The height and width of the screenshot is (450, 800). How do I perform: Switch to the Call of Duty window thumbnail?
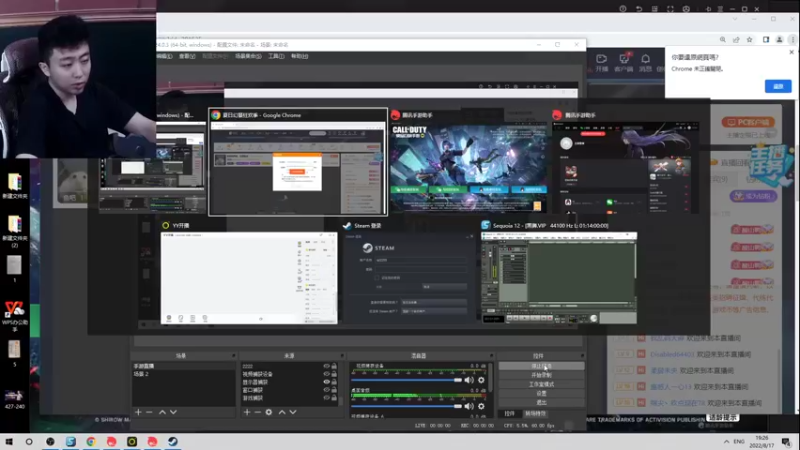468,162
